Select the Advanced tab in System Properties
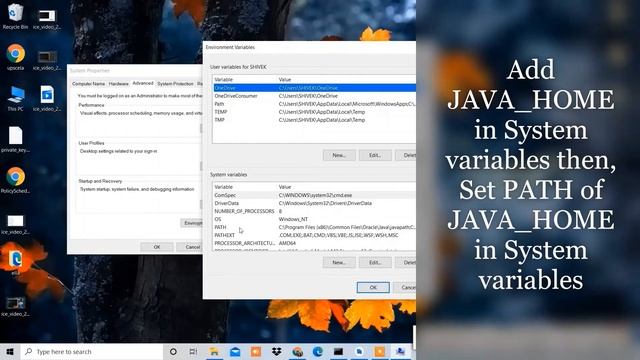 coord(143,83)
